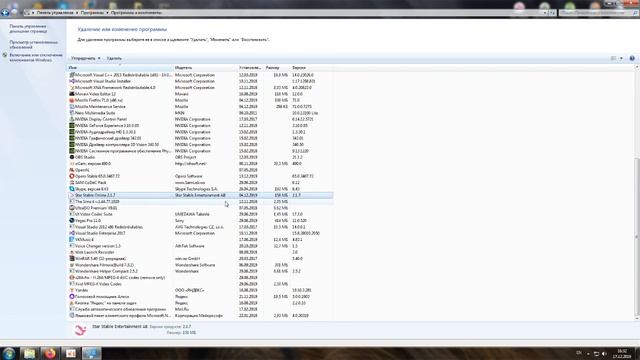Select the SAM CoDeC Pack entry
The image size is (640, 360).
pyautogui.click(x=200, y=182)
